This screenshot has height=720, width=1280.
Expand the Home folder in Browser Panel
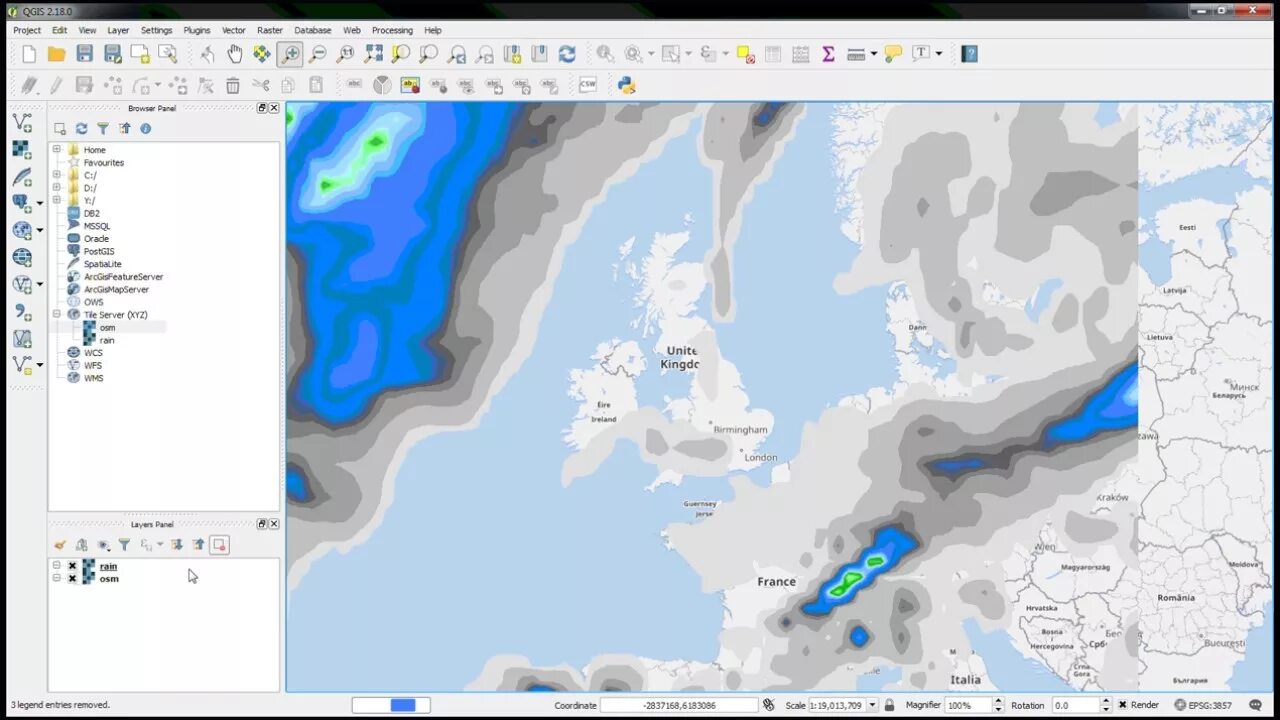(57, 150)
